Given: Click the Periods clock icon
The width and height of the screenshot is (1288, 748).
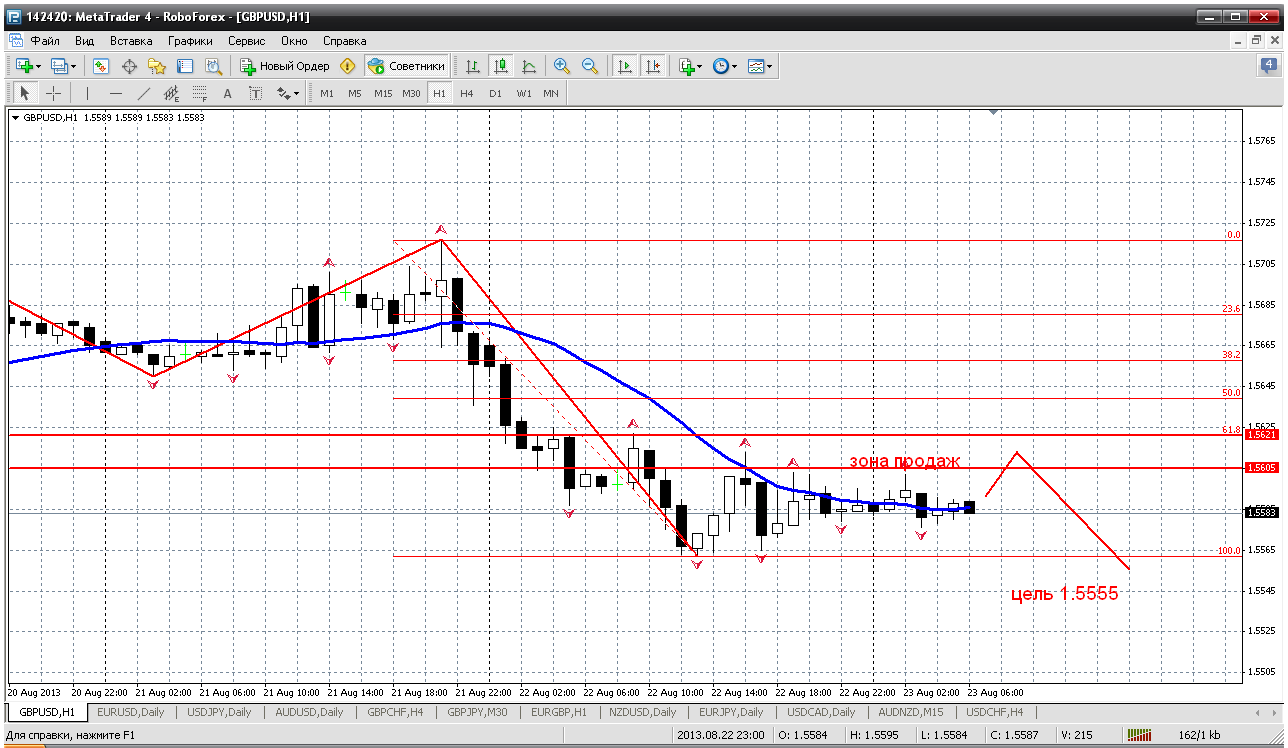Looking at the screenshot, I should (x=720, y=66).
